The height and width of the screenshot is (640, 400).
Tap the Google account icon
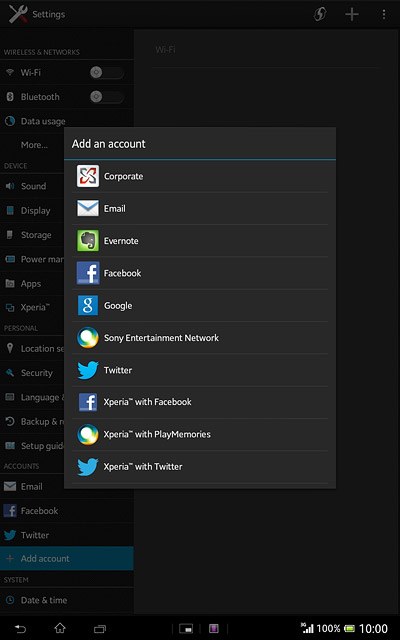(x=88, y=305)
